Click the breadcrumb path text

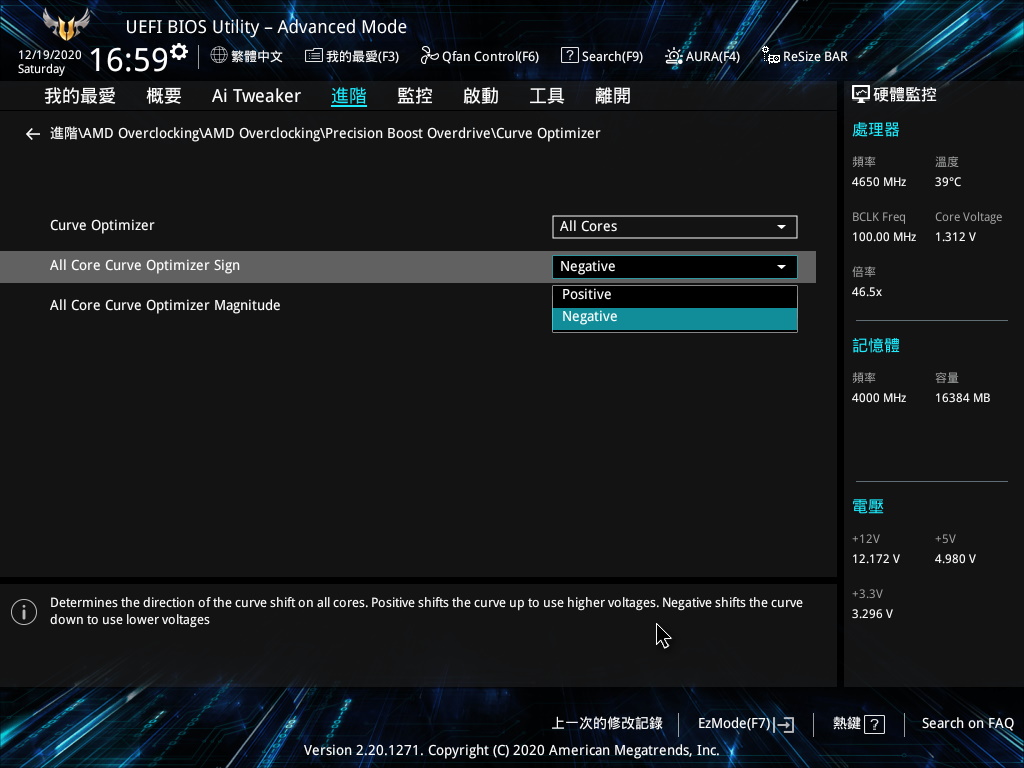tap(325, 133)
